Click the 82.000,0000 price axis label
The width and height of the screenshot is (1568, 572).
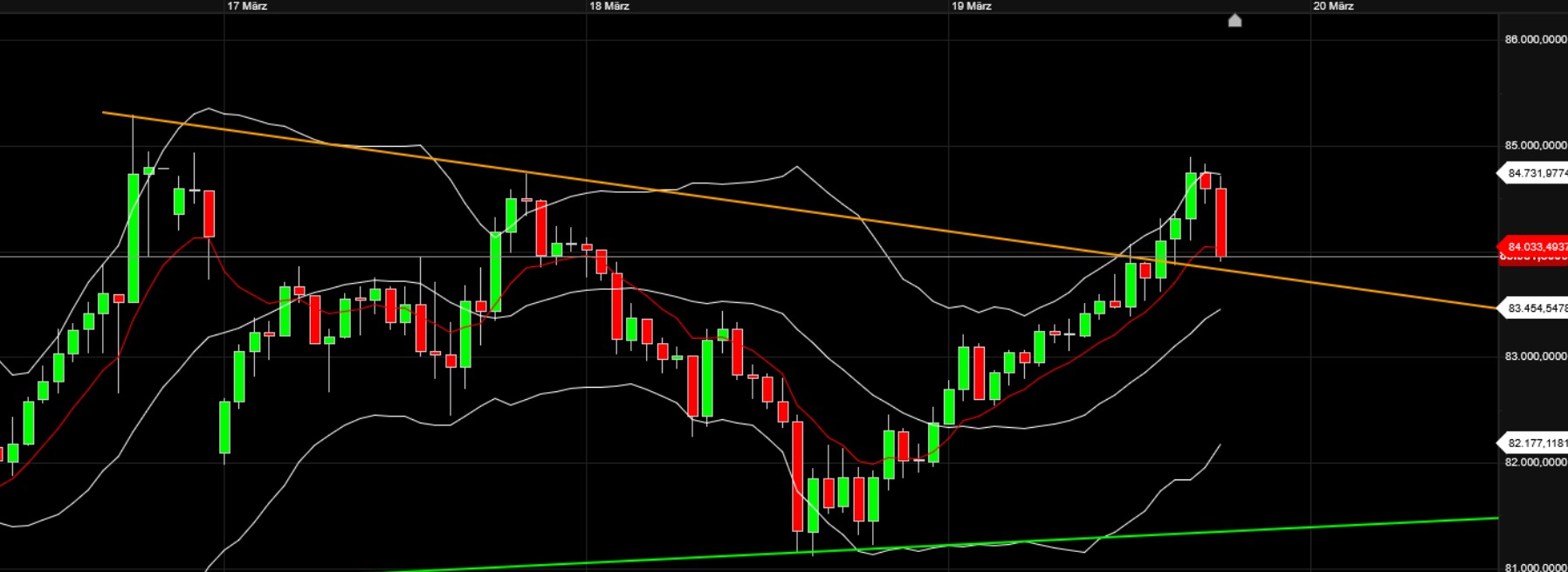[1536, 462]
